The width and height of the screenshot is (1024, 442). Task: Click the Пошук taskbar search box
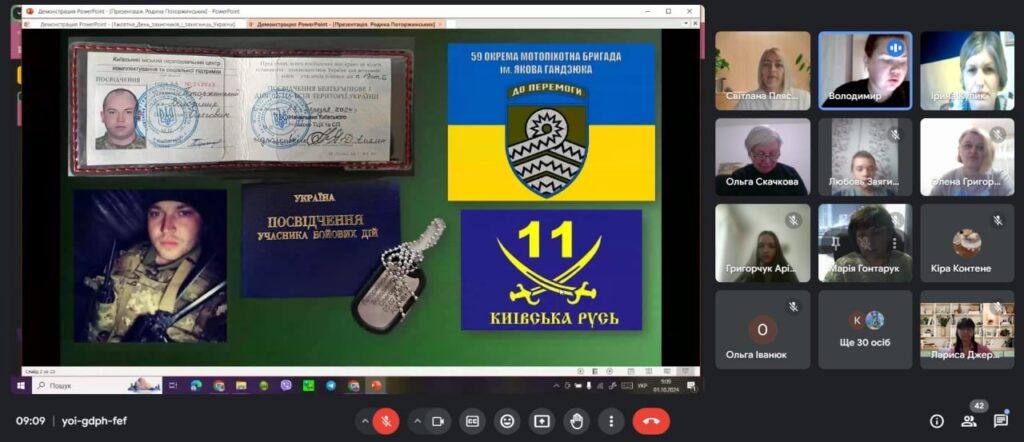point(96,385)
